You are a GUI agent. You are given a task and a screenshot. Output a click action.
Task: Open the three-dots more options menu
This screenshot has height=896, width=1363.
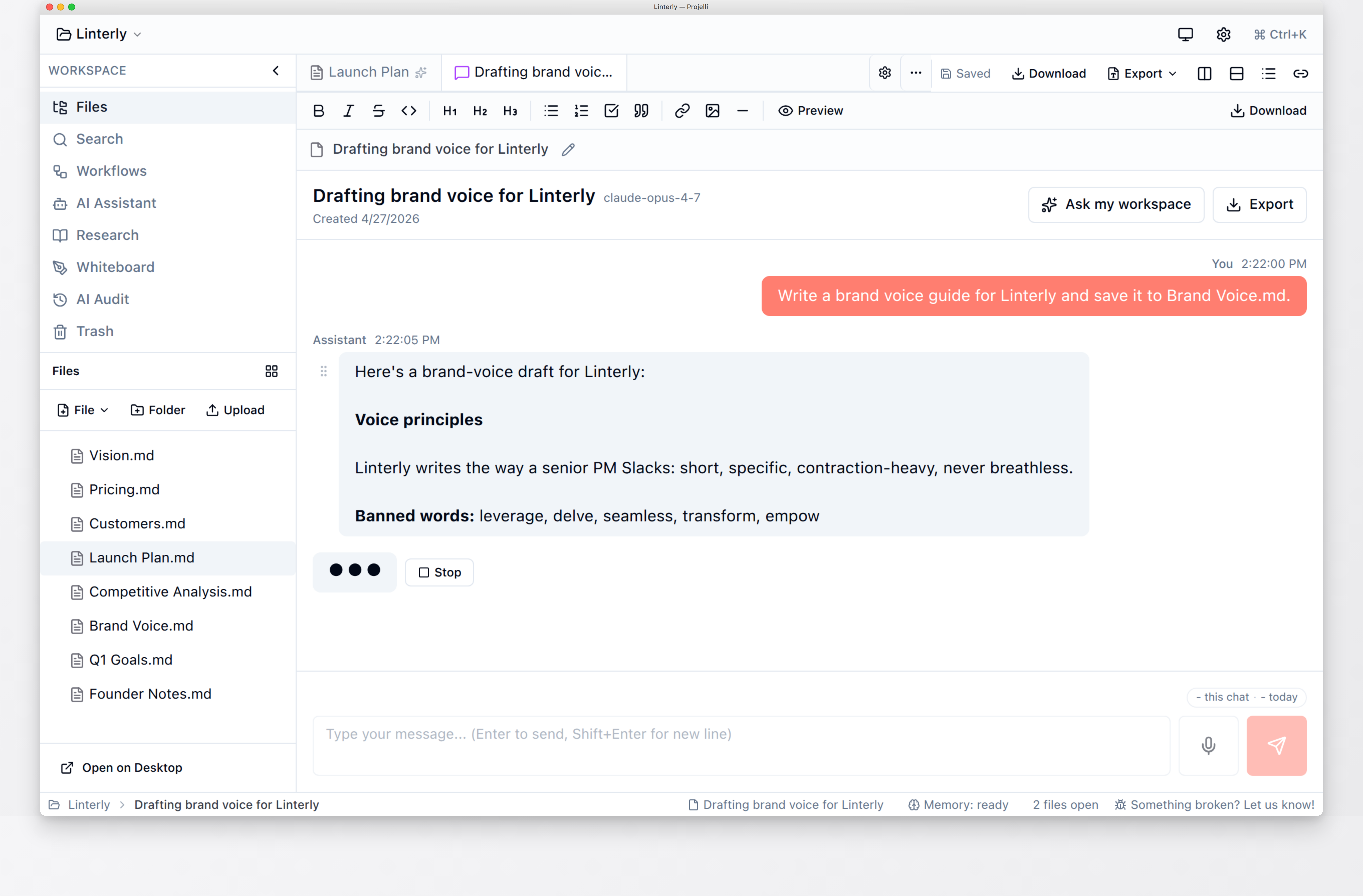click(x=916, y=73)
